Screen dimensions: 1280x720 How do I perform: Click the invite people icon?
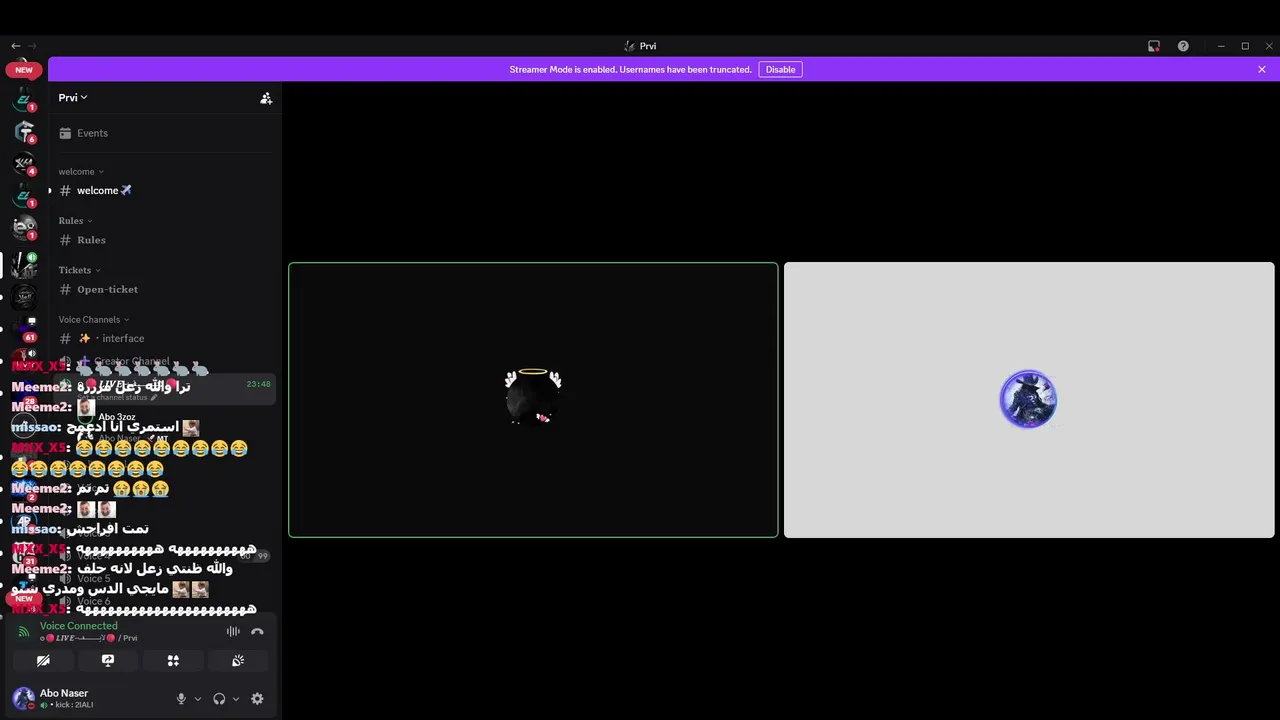tap(266, 98)
